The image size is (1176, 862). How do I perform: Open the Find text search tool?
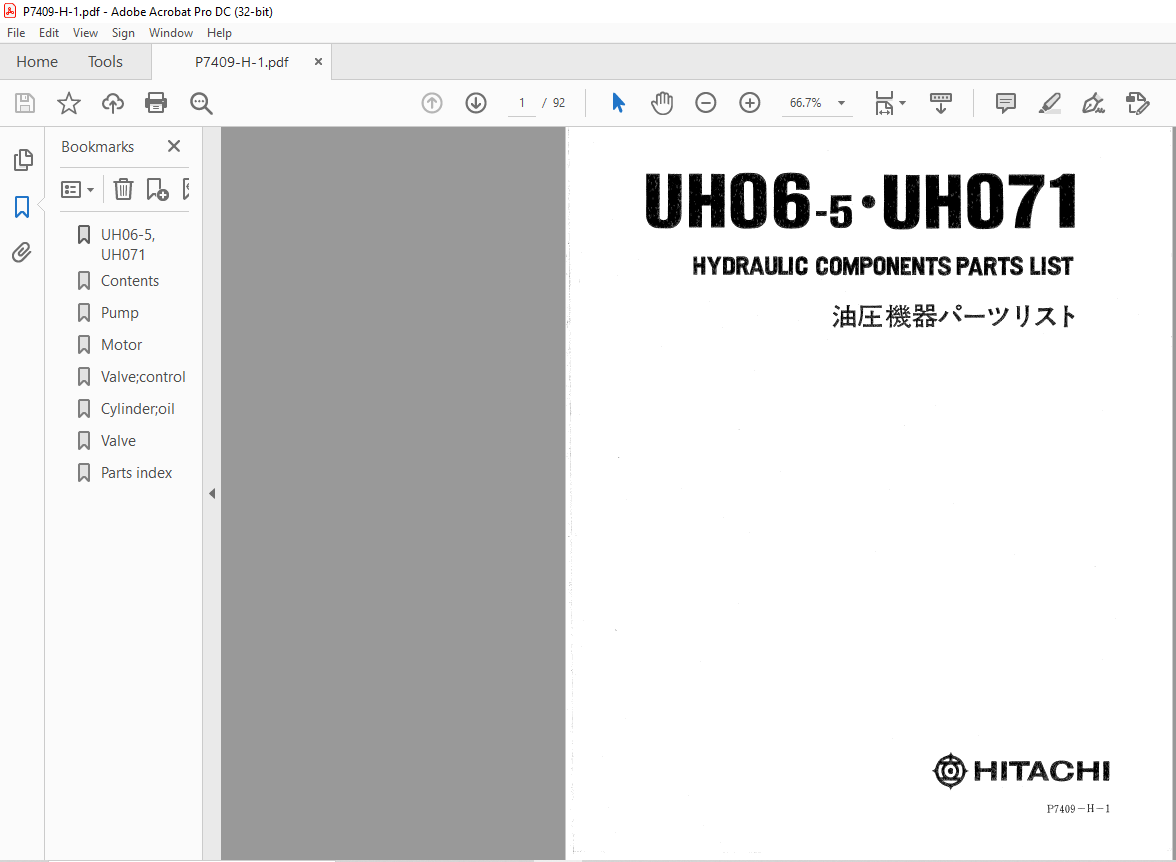click(201, 103)
